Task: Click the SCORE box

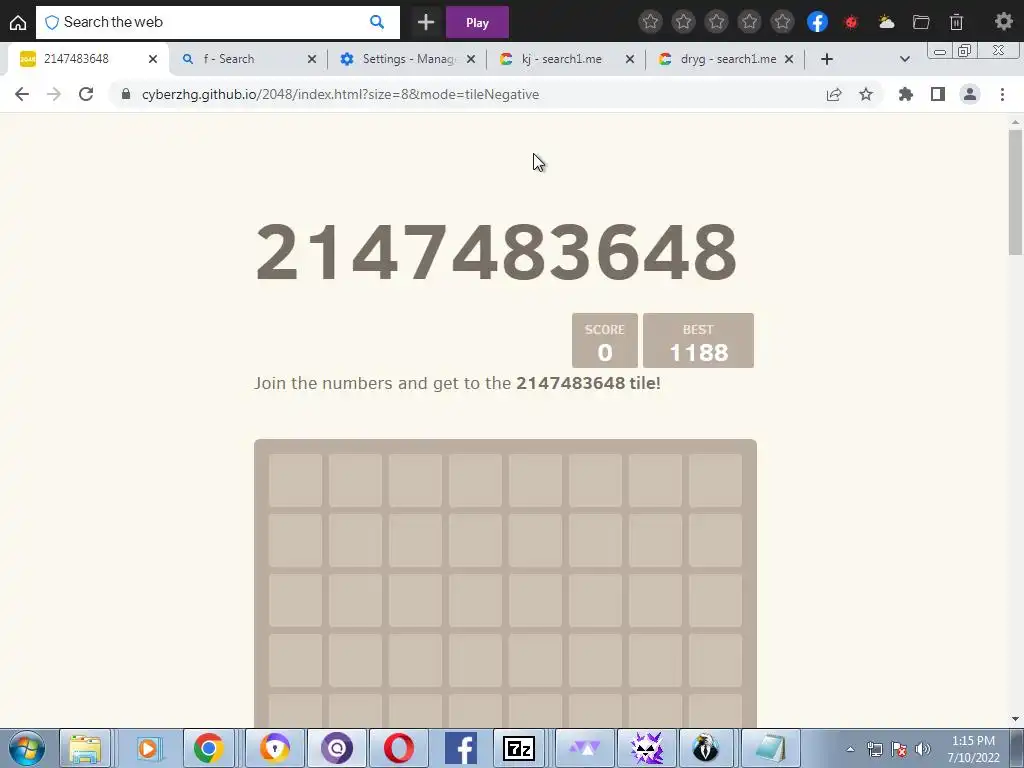Action: (x=605, y=340)
